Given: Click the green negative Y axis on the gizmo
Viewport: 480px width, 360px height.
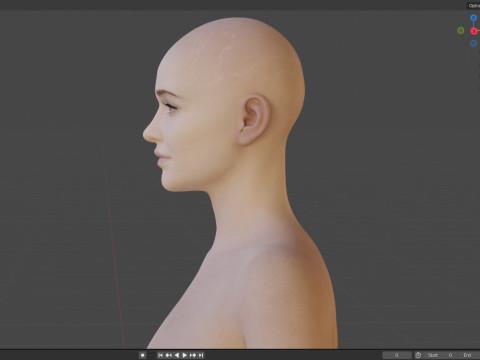Looking at the screenshot, I should 460,31.
